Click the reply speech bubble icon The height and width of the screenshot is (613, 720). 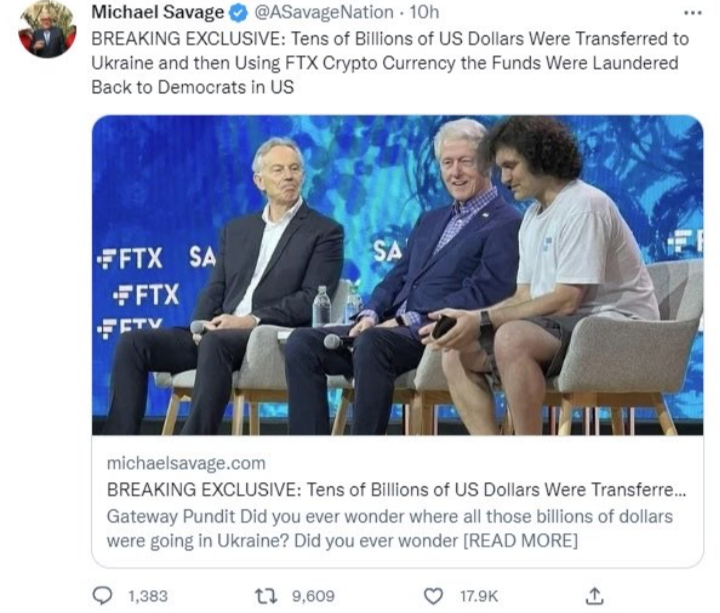(x=102, y=596)
